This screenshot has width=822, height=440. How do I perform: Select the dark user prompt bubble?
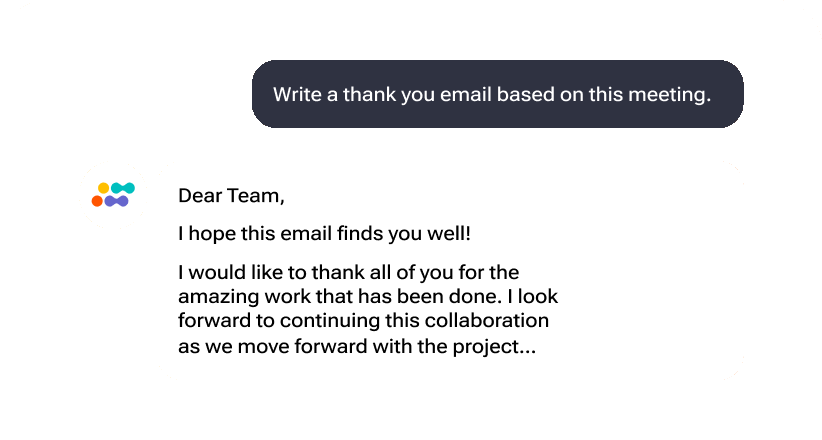pos(497,94)
